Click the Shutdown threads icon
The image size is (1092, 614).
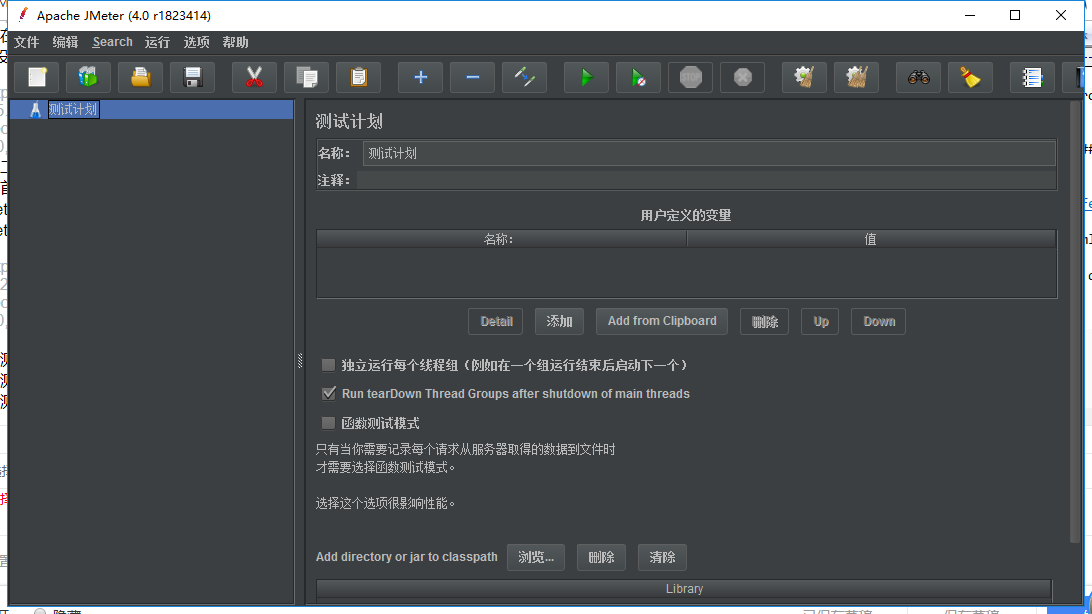pyautogui.click(x=742, y=77)
